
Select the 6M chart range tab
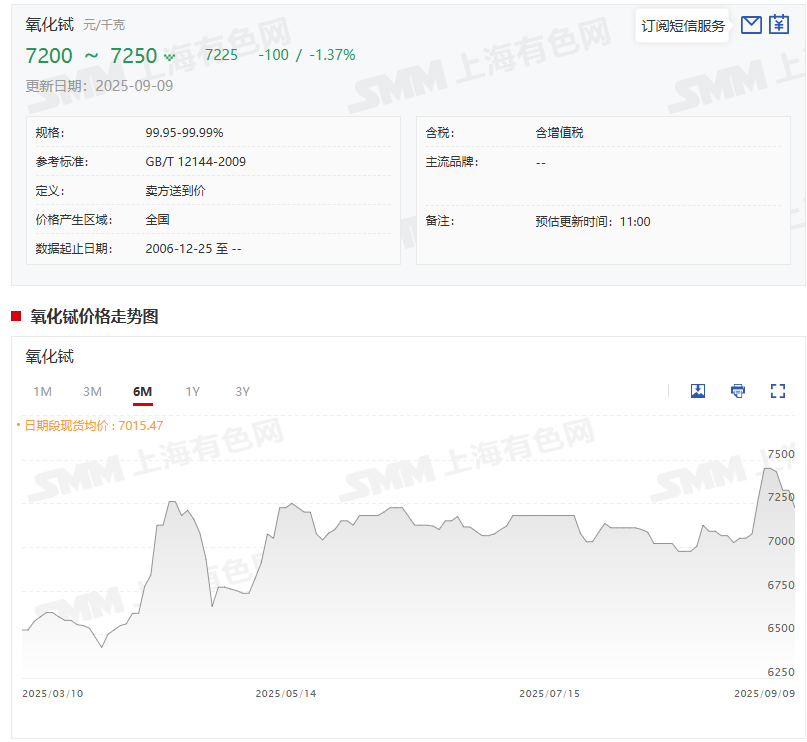point(143,392)
